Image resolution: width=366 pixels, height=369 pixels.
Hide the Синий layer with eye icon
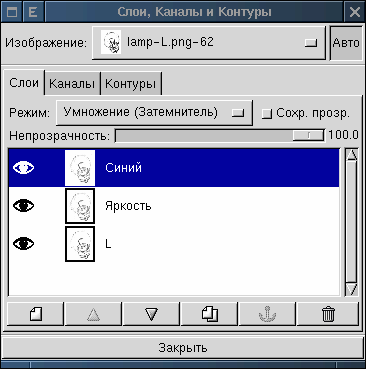click(x=23, y=168)
